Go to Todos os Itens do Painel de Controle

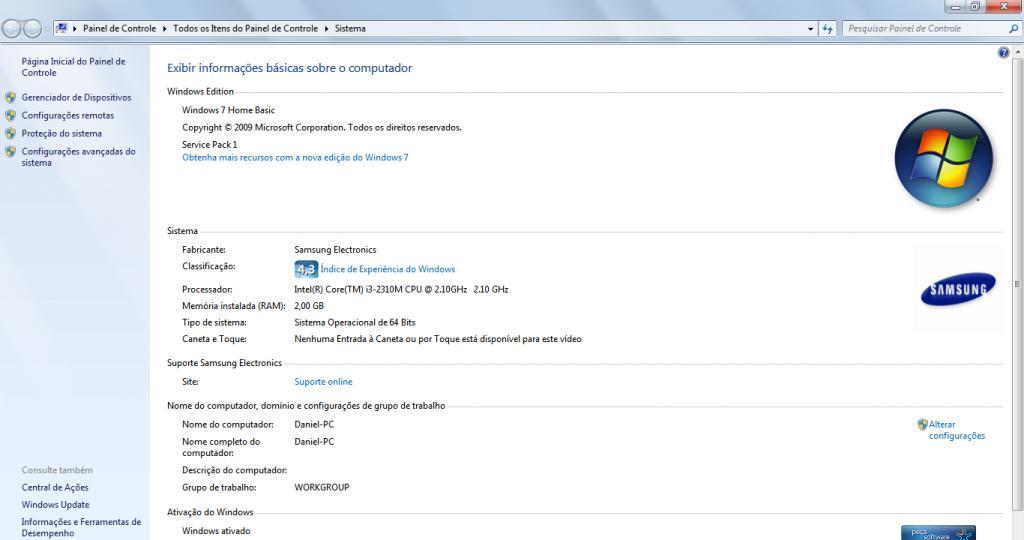pos(246,29)
